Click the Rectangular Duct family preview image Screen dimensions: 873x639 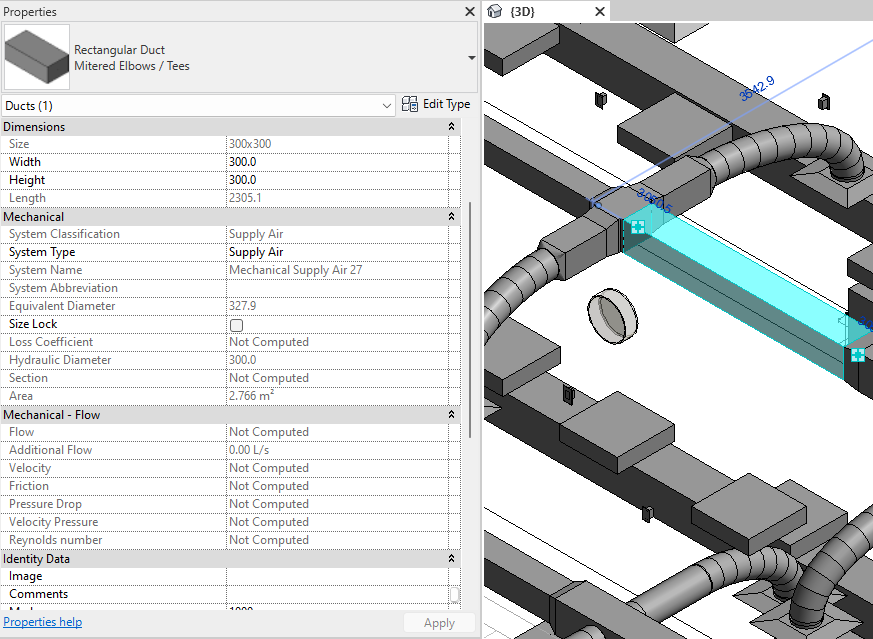36,57
